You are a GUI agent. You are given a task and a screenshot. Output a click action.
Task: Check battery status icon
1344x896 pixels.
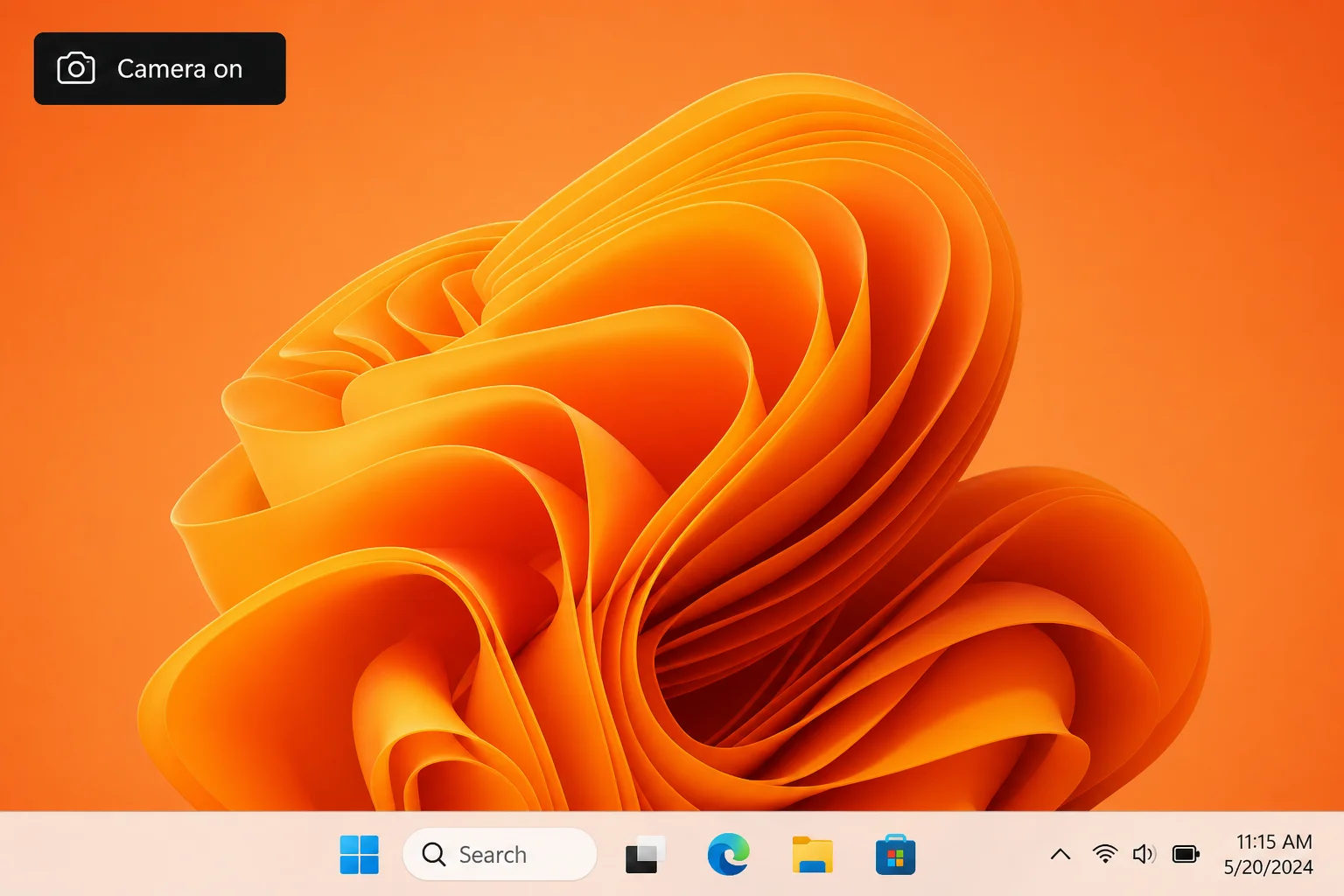(x=1186, y=854)
